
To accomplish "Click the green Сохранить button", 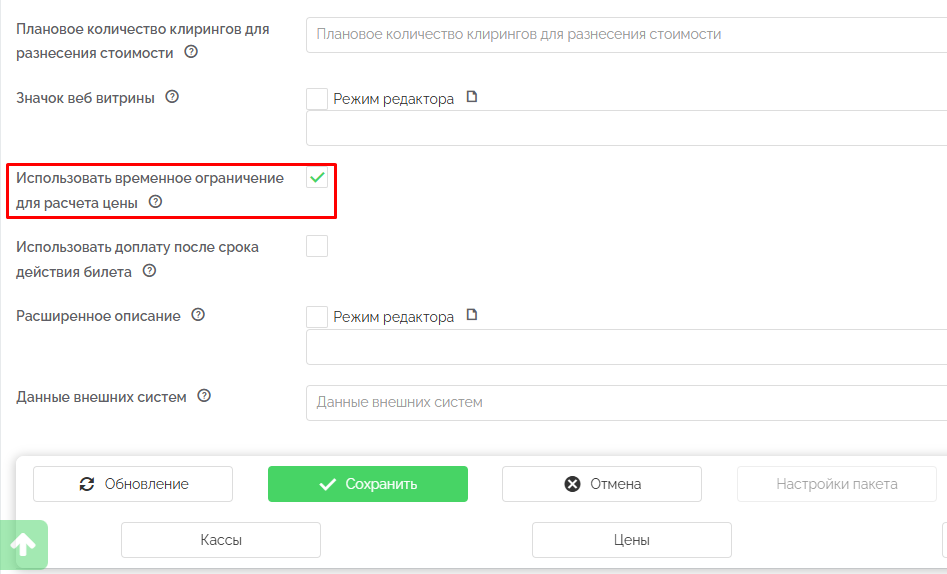I will coord(367,484).
